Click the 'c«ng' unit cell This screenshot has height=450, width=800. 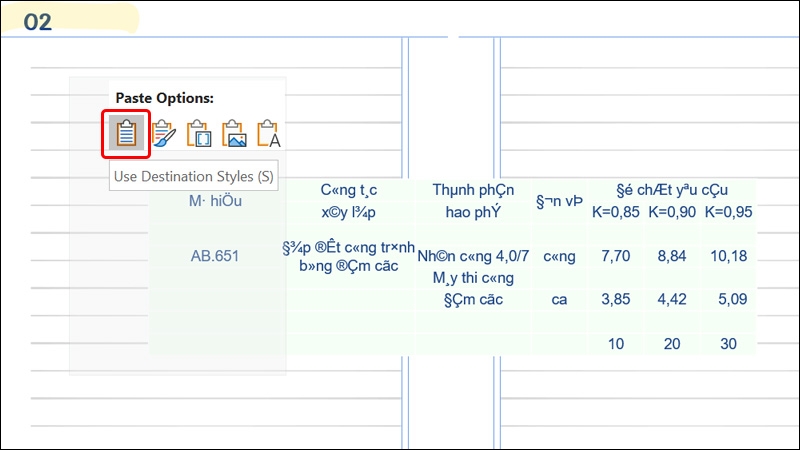point(559,256)
